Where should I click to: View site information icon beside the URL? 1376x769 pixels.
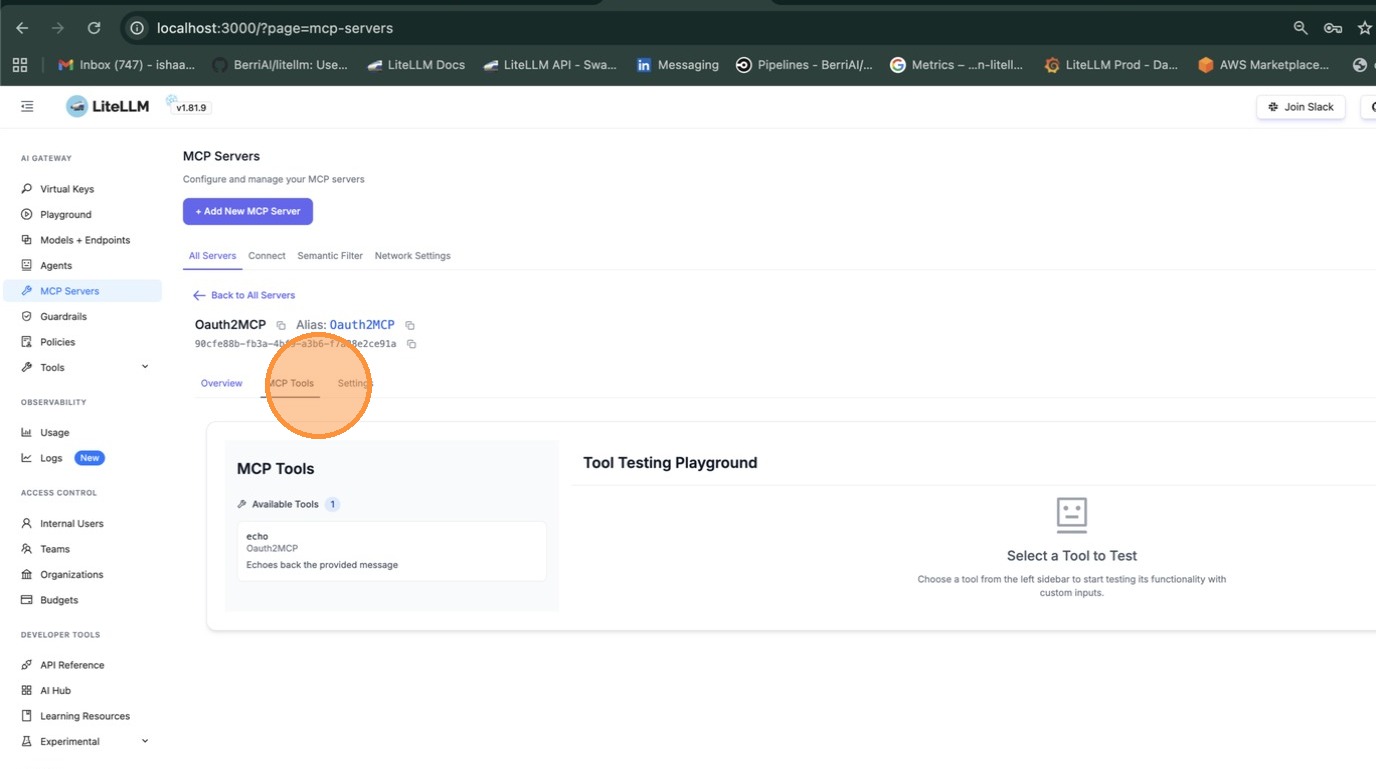138,28
